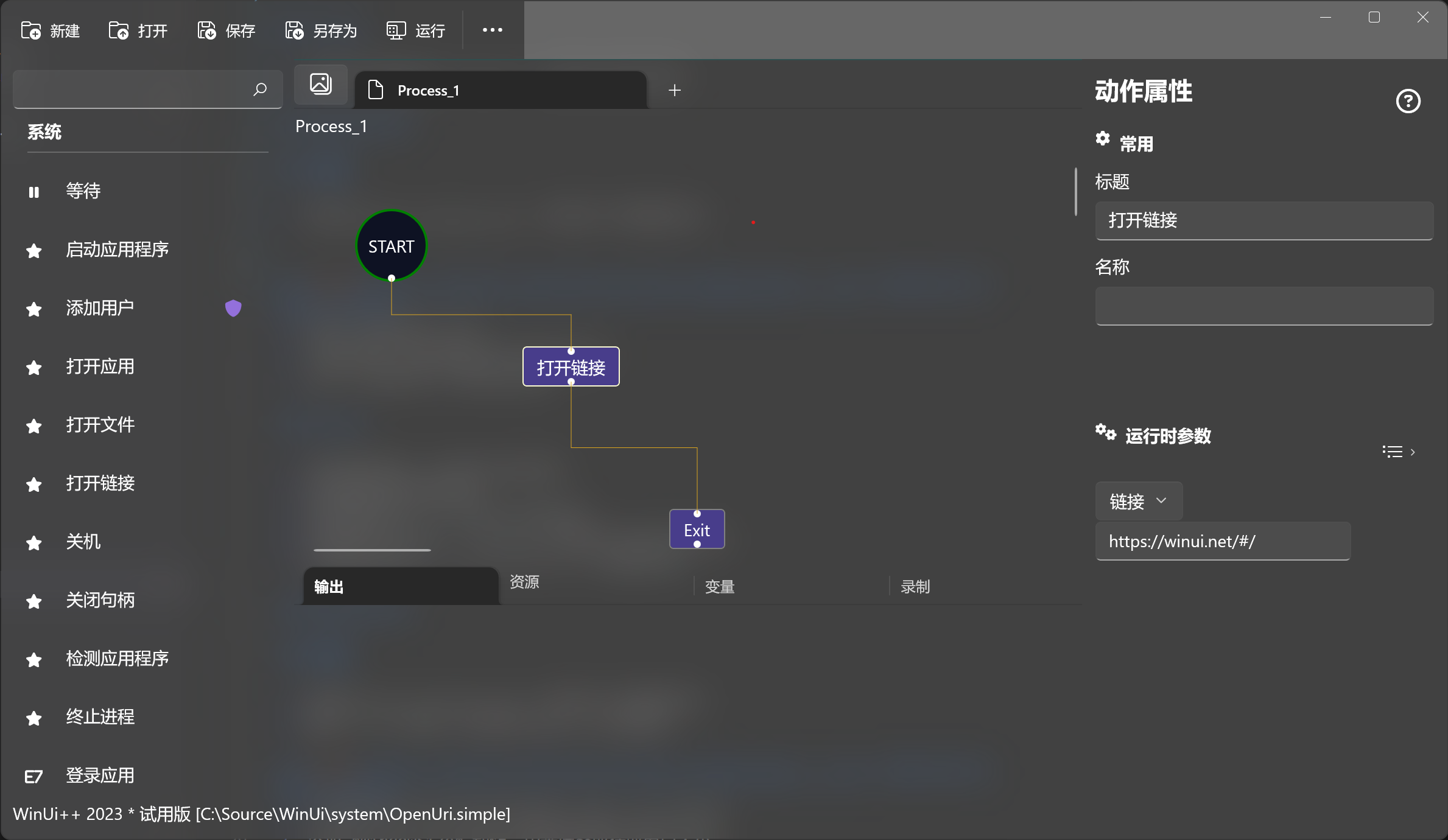Open the 链接 parameter dropdown

click(x=1138, y=501)
